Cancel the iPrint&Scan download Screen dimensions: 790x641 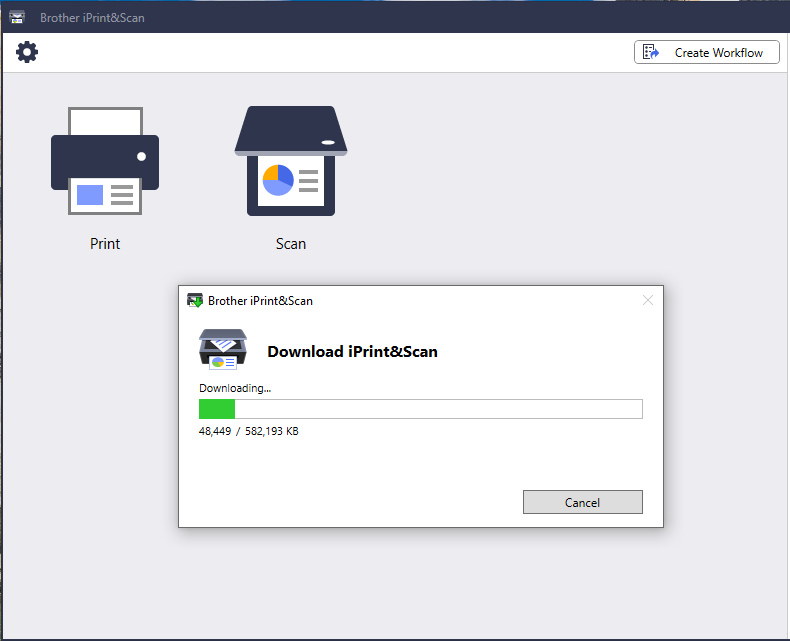[582, 502]
